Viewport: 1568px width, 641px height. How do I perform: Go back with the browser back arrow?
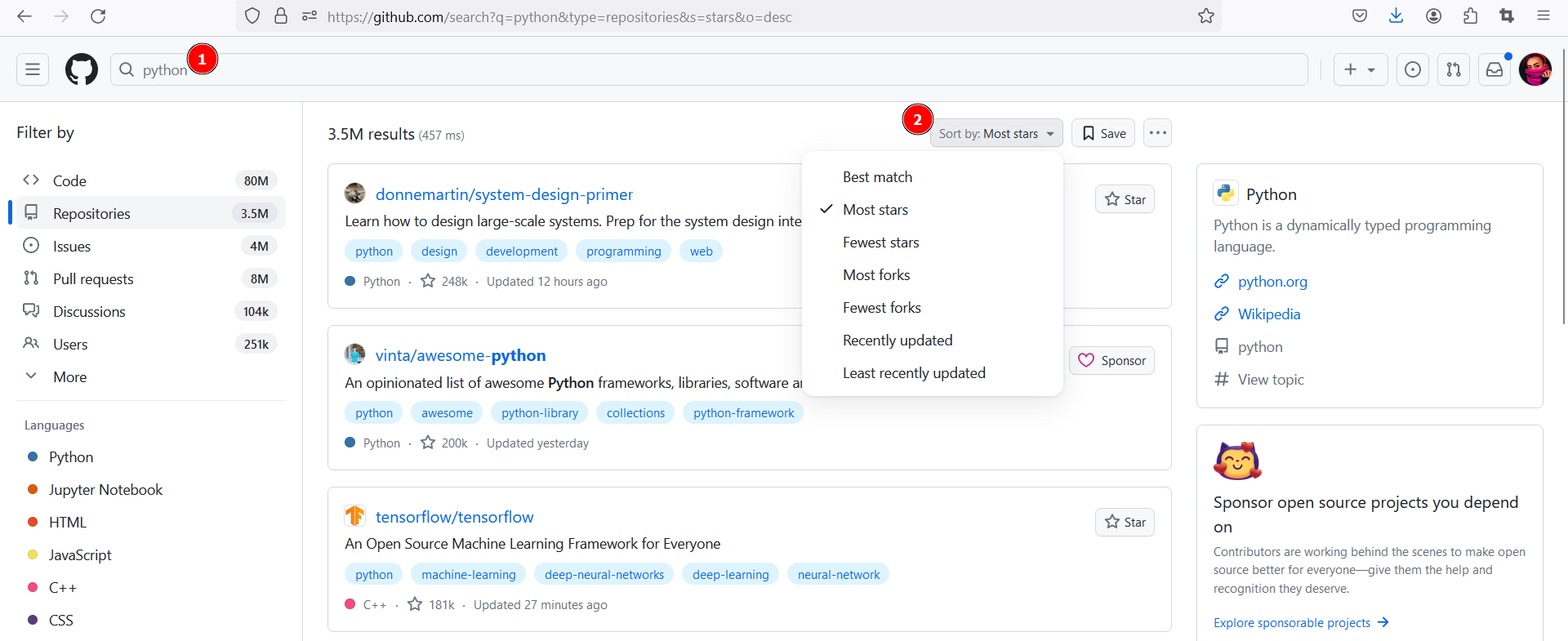pyautogui.click(x=24, y=16)
